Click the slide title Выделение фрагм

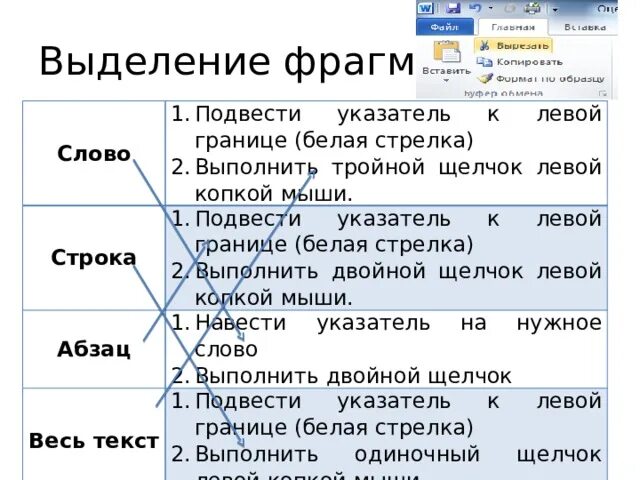(227, 62)
